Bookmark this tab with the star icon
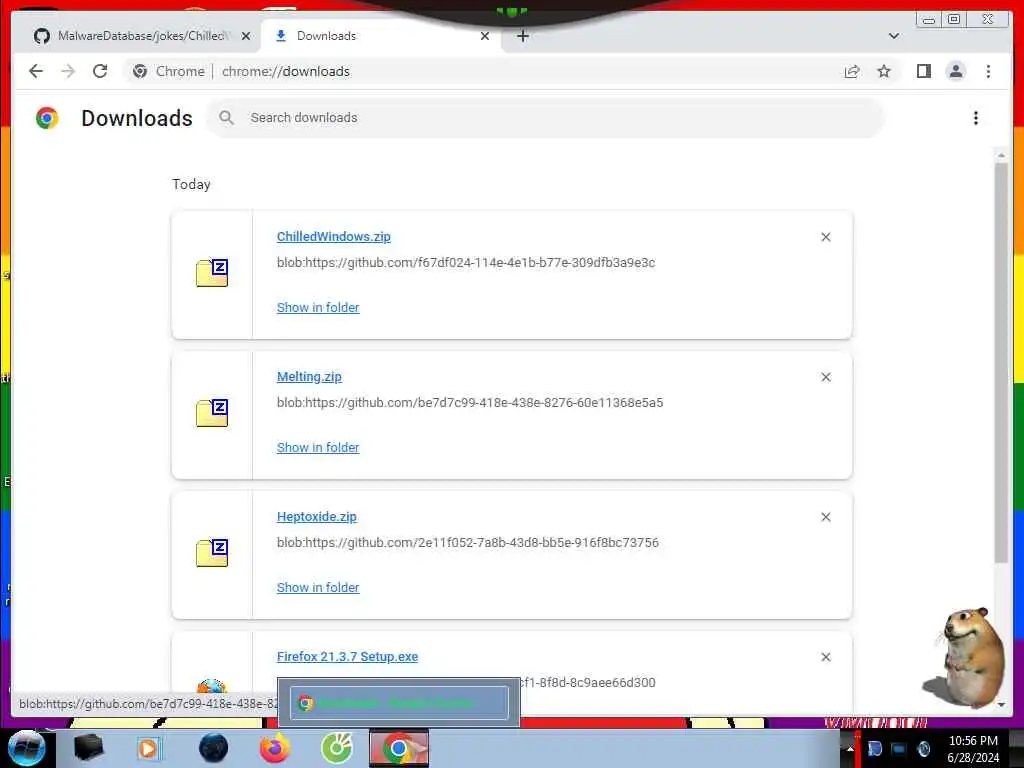The height and width of the screenshot is (768, 1024). coord(884,71)
